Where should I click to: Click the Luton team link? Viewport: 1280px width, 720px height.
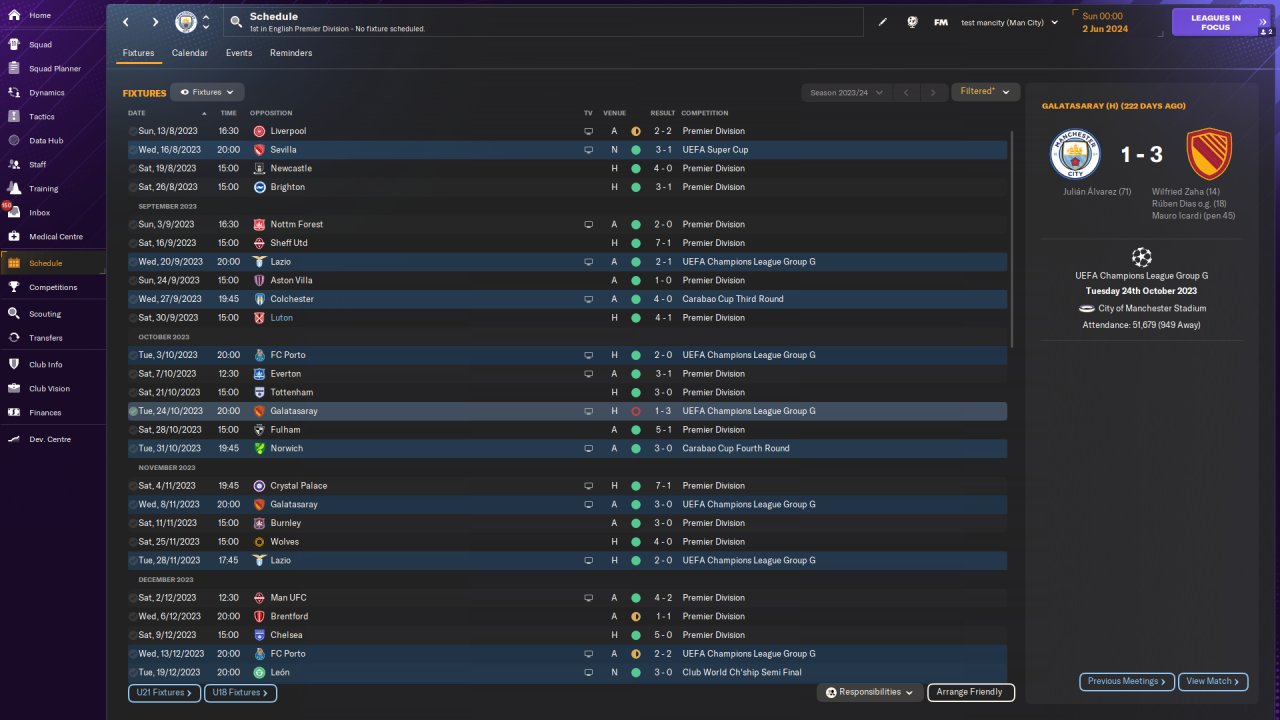point(281,318)
